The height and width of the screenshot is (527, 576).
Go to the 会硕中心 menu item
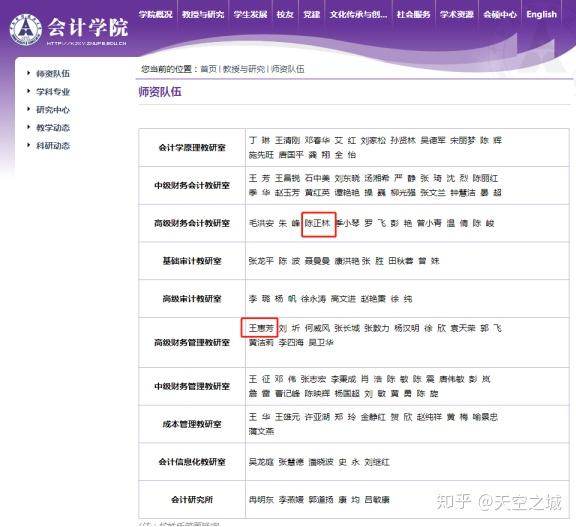500,14
